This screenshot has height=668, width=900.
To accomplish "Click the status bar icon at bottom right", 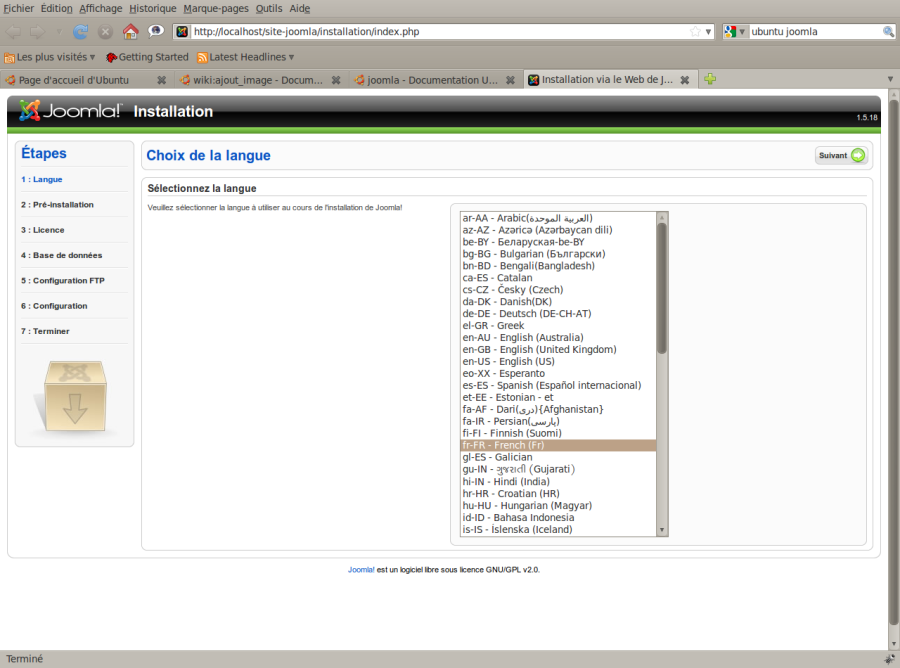I will click(x=890, y=659).
